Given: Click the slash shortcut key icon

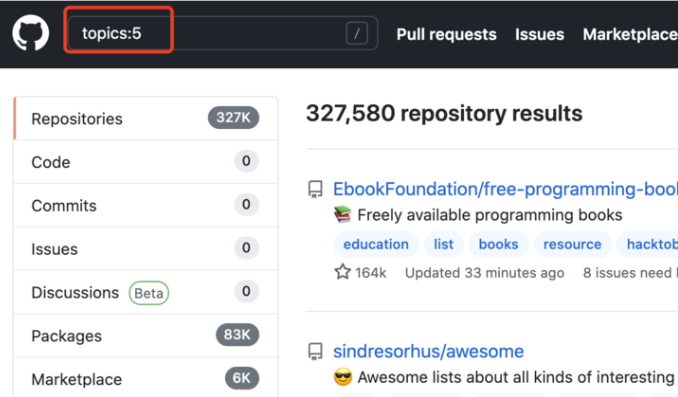Looking at the screenshot, I should tap(357, 33).
